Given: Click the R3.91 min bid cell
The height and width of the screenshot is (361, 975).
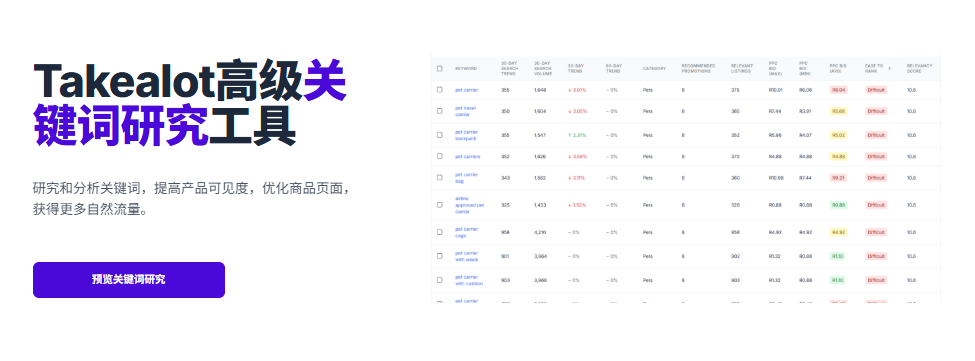Looking at the screenshot, I should [x=806, y=111].
